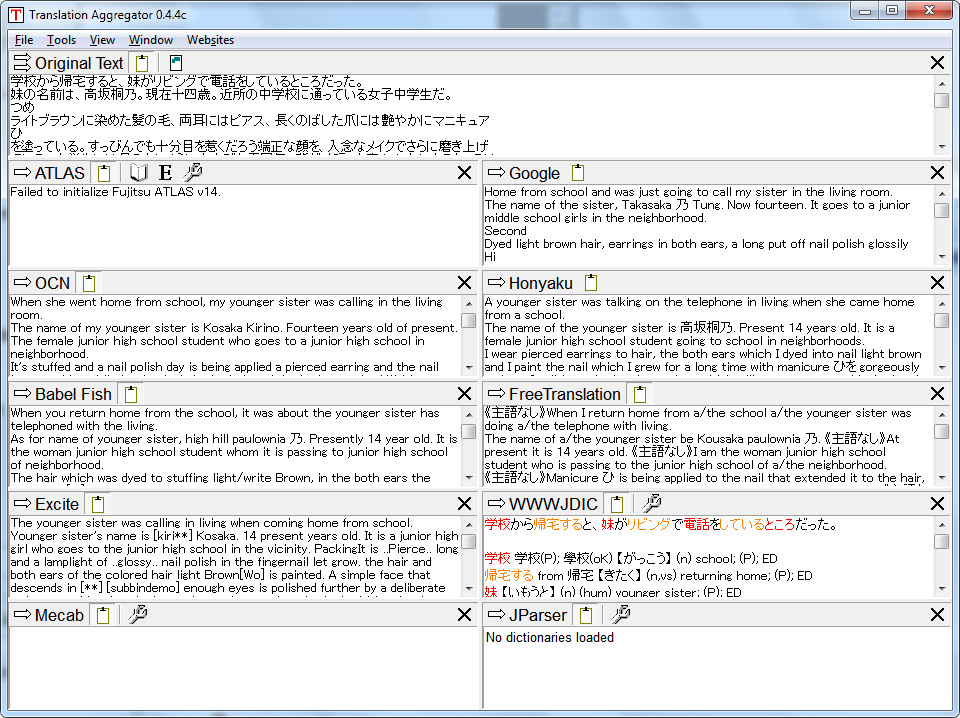The image size is (960, 718).
Task: Open WWWJDIC settings wrench icon
Action: tap(651, 504)
